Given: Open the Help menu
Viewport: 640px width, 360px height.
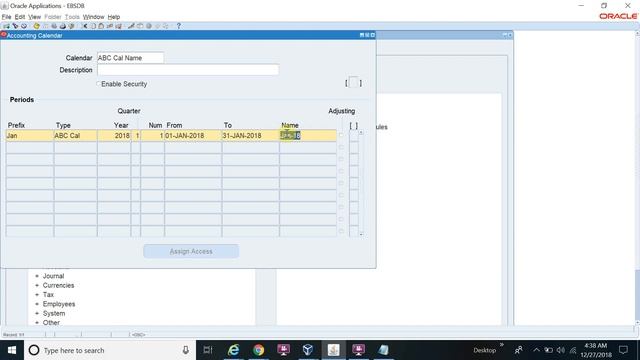Looking at the screenshot, I should pos(113,17).
